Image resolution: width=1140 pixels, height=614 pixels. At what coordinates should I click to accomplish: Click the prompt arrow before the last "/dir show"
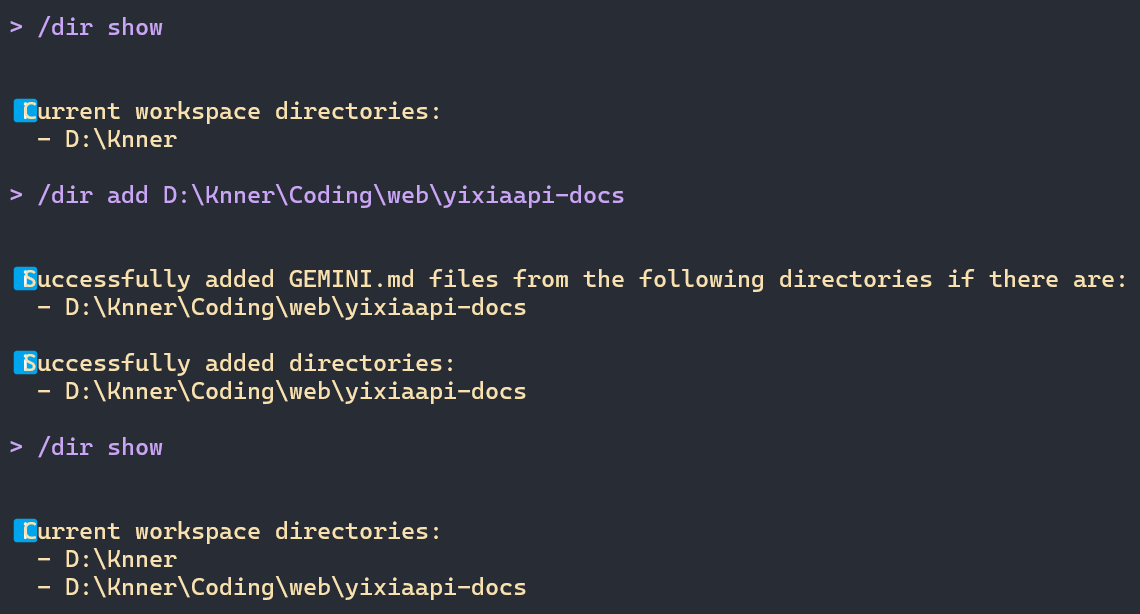pyautogui.click(x=16, y=447)
